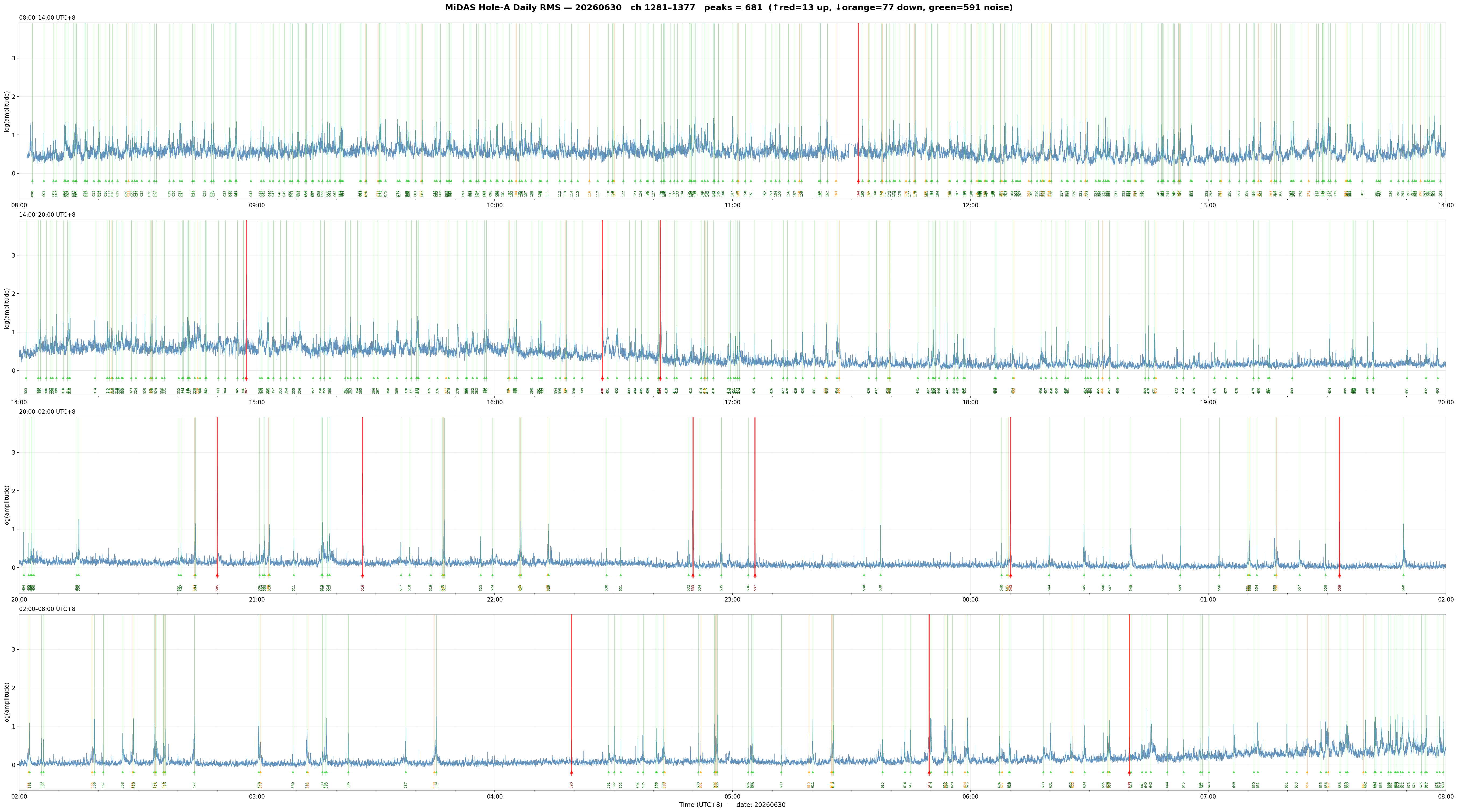Click the red peak line just before 17:00
1458x812 pixels.
pos(660,300)
